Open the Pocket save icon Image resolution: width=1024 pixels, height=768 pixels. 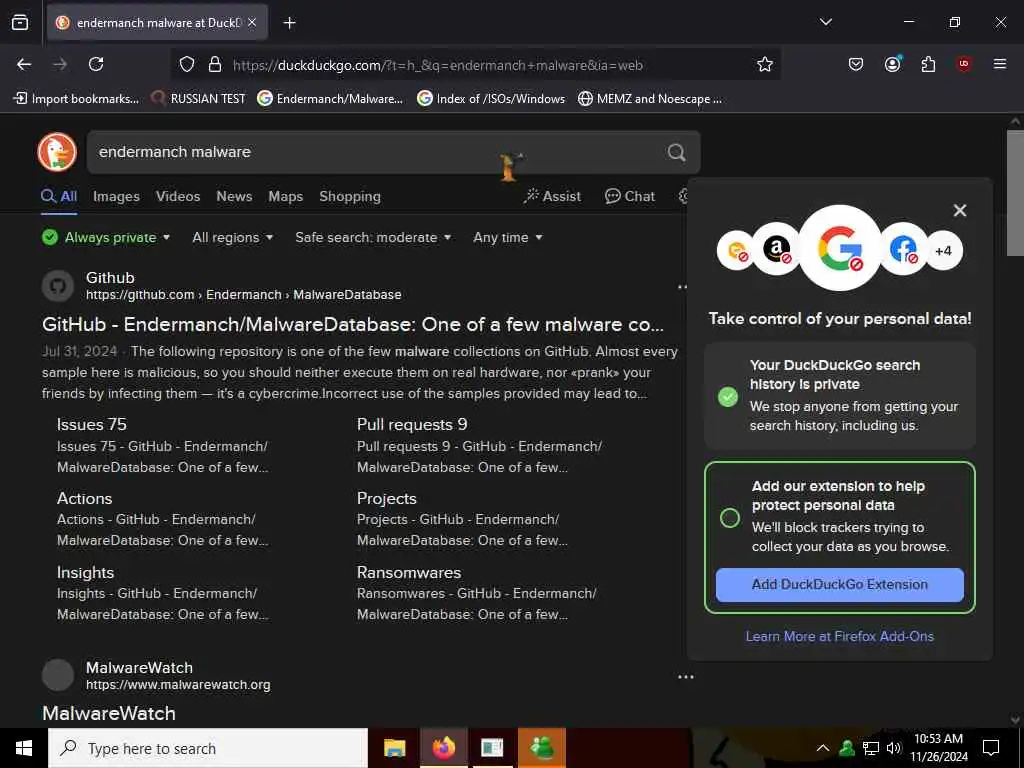point(856,64)
